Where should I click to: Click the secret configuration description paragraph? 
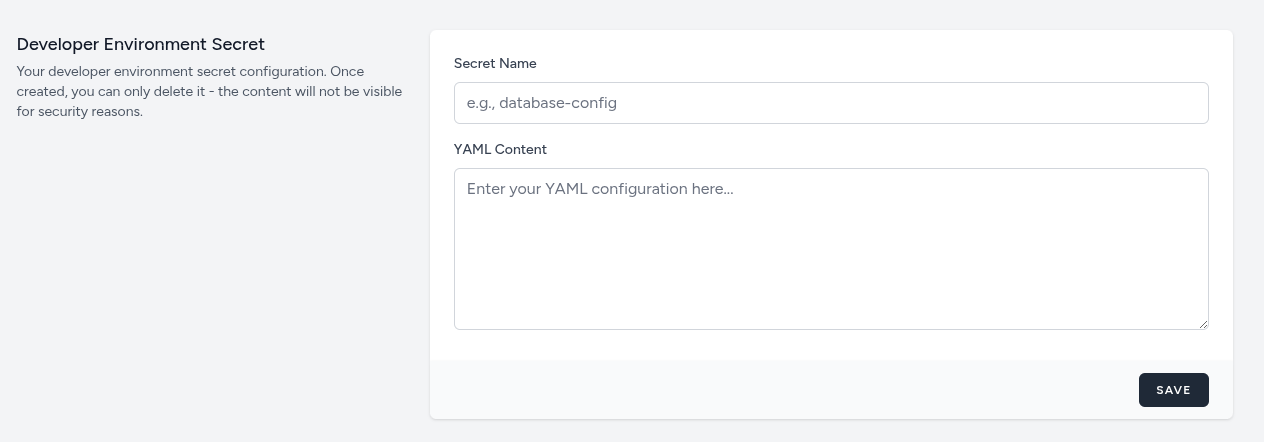[x=209, y=91]
